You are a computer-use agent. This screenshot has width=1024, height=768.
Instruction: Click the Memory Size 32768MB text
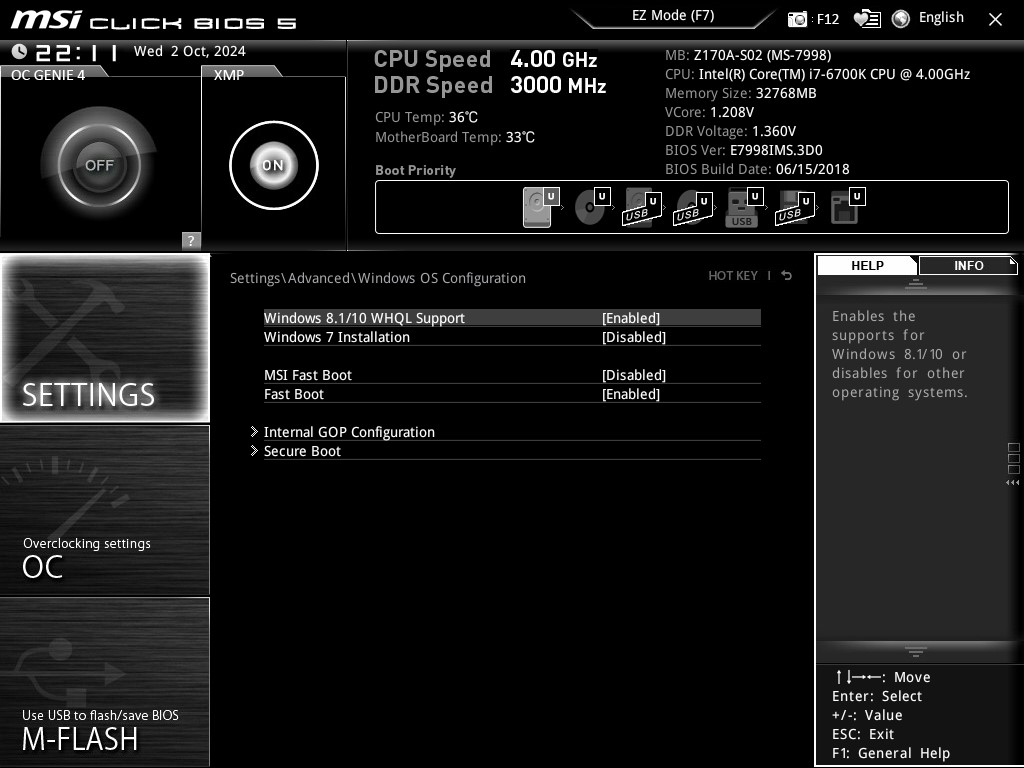point(741,93)
